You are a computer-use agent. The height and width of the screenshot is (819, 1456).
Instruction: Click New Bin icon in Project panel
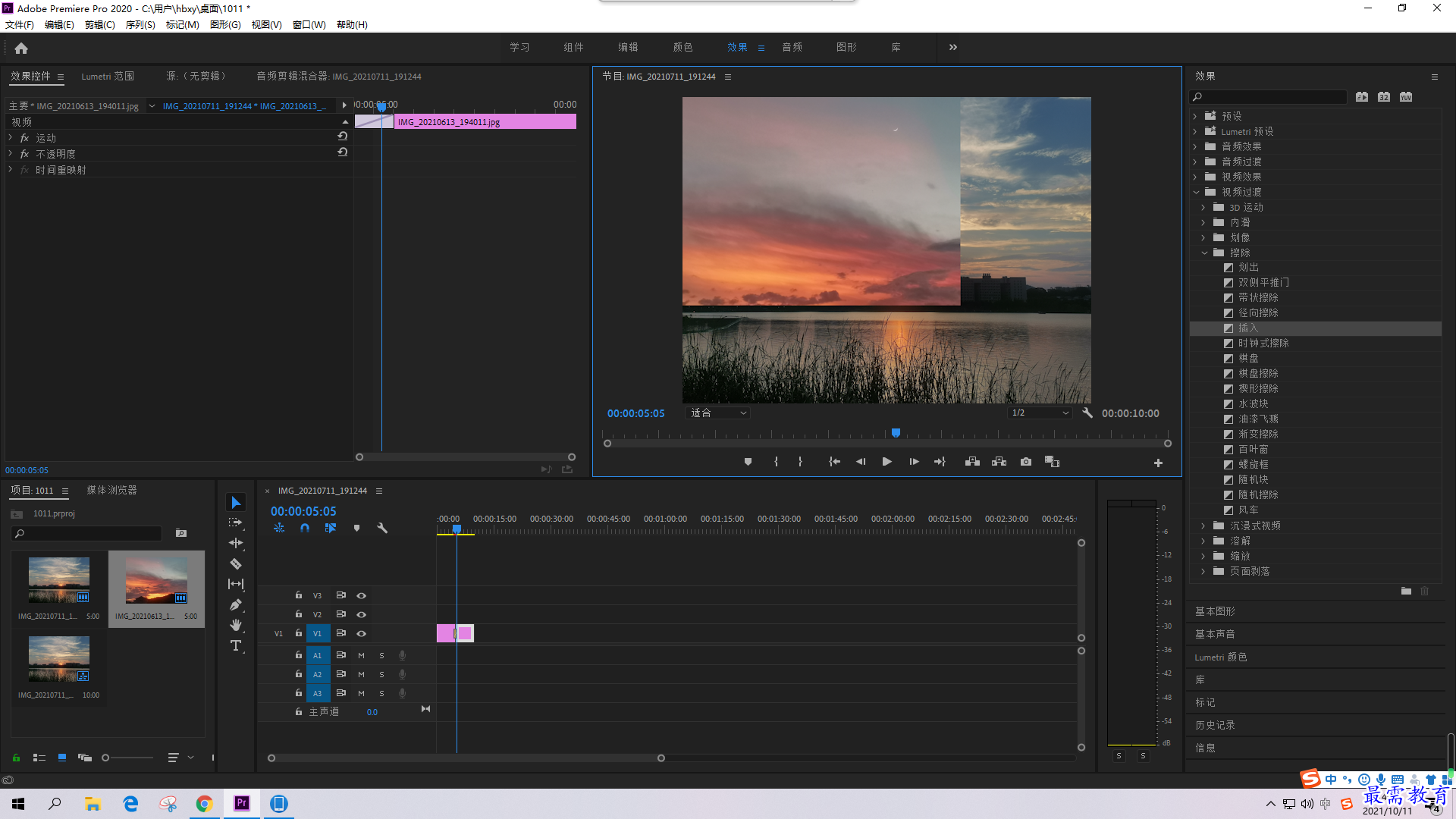pyautogui.click(x=181, y=533)
